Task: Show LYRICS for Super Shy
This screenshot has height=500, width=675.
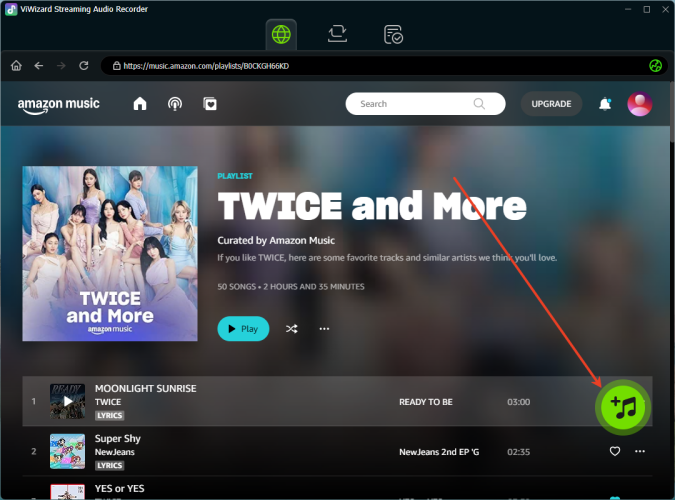Action: tap(109, 466)
